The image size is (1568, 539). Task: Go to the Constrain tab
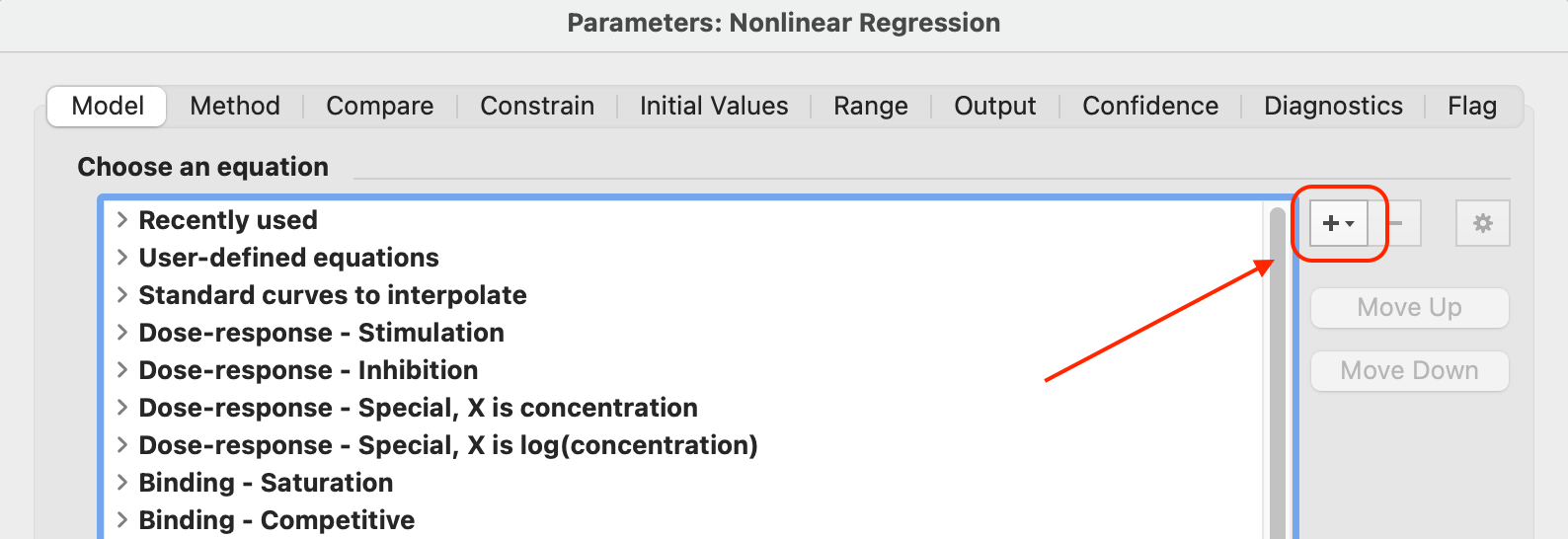537,106
